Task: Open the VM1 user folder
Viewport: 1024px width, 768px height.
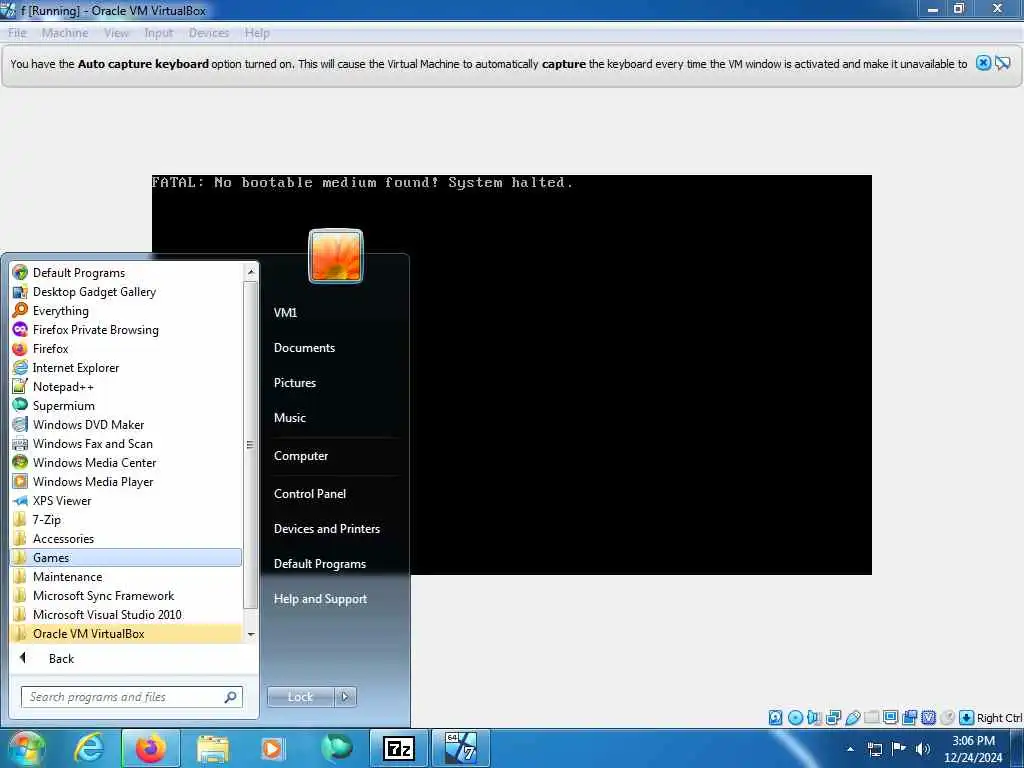Action: click(285, 312)
